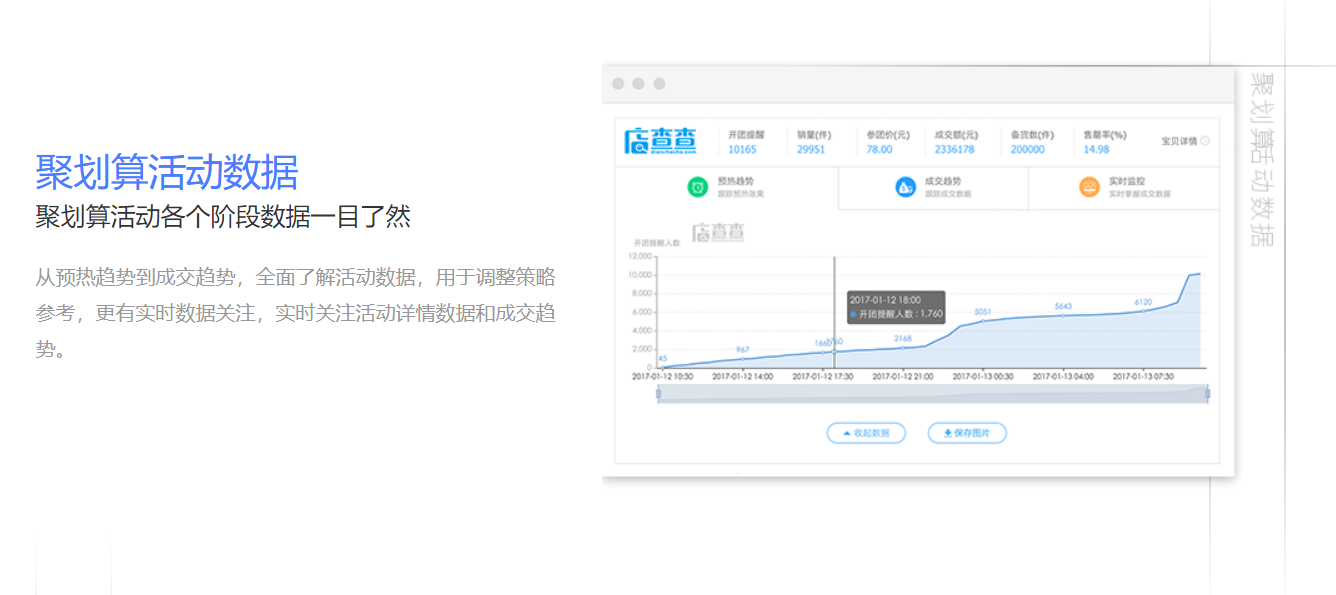Viewport: 1336px width, 595px height.
Task: Click the 6120 data point on chart
Action: pos(1143,312)
